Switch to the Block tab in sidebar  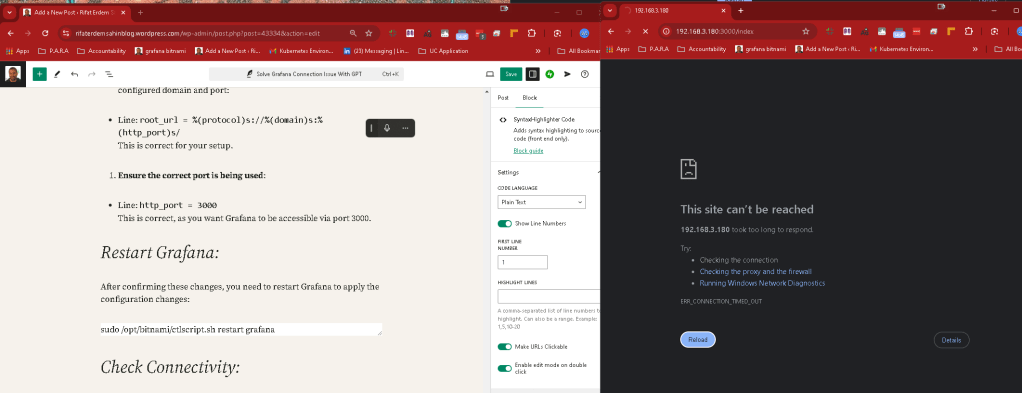click(530, 98)
